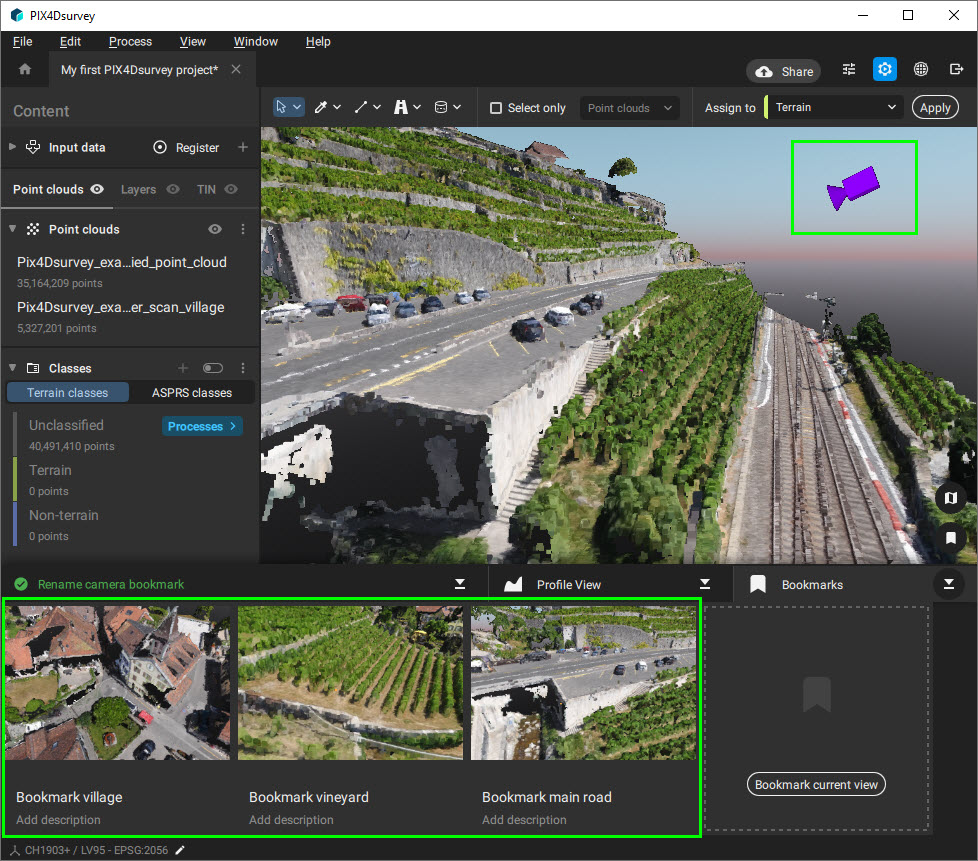Switch to the ASPRS classes tab
Viewport: 978px width, 861px height.
point(191,392)
